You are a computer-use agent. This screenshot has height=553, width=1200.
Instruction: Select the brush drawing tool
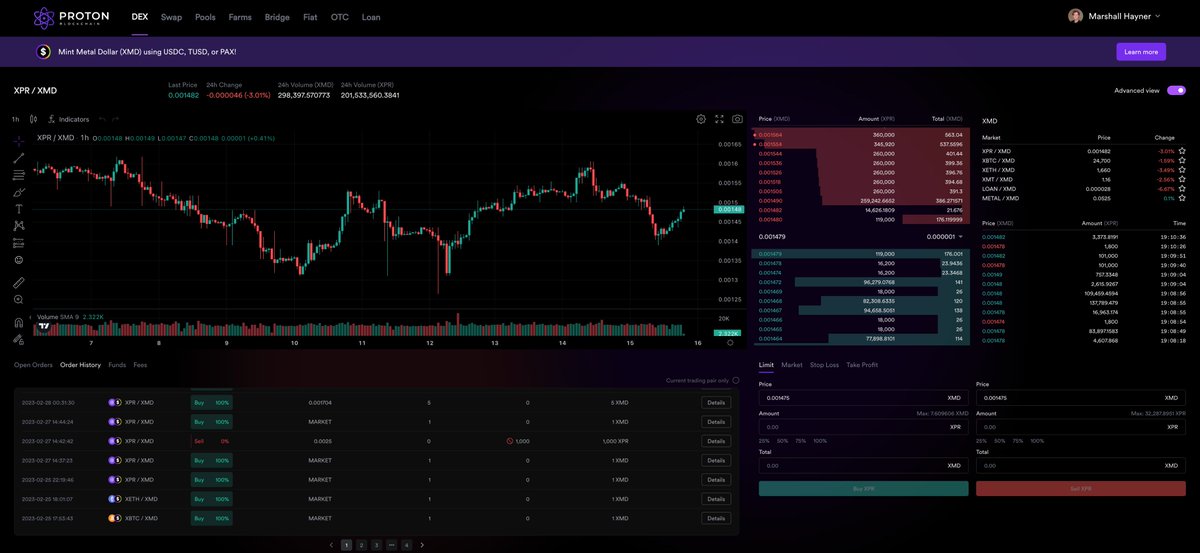click(19, 191)
